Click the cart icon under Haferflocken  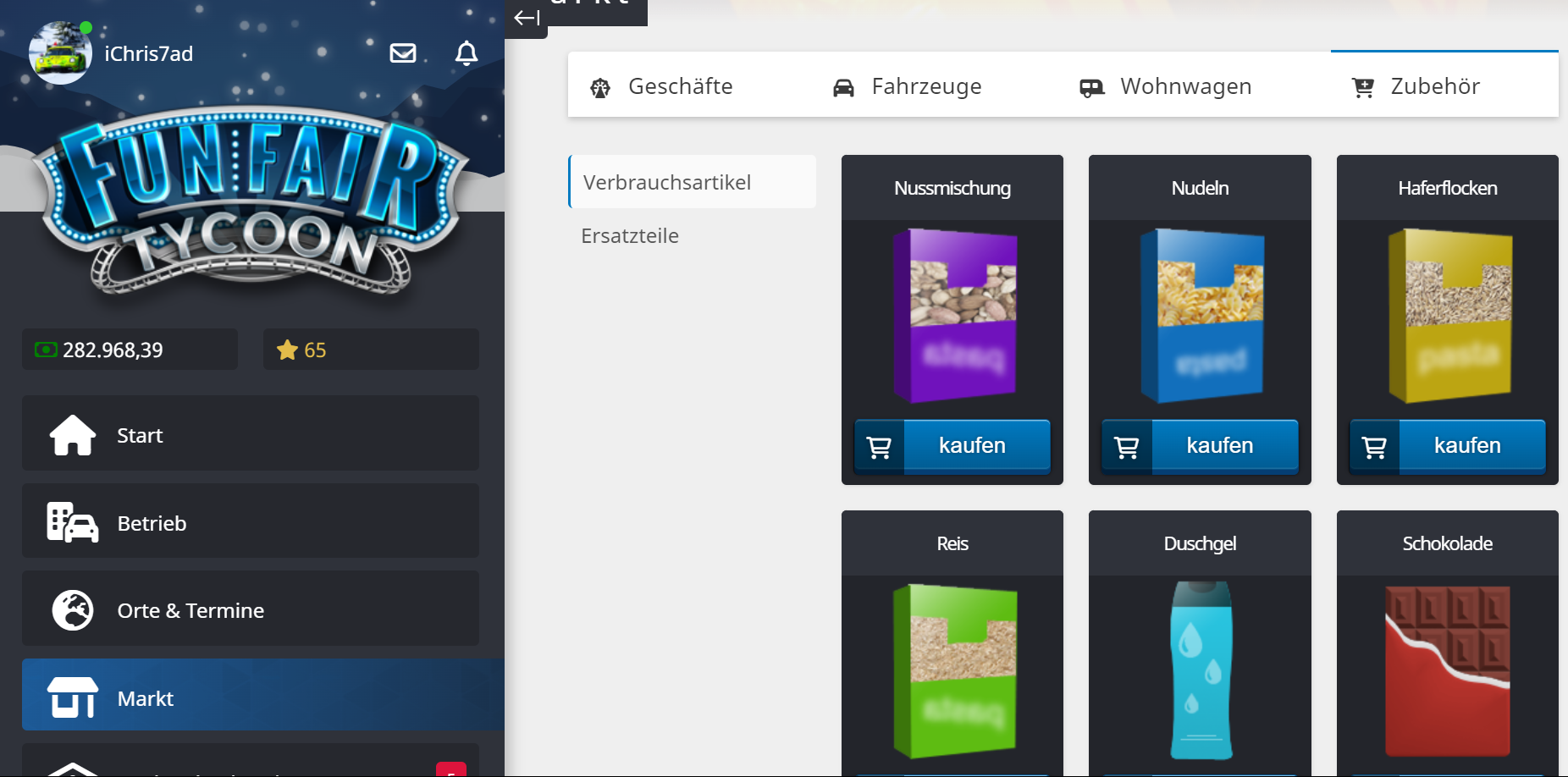point(1374,446)
